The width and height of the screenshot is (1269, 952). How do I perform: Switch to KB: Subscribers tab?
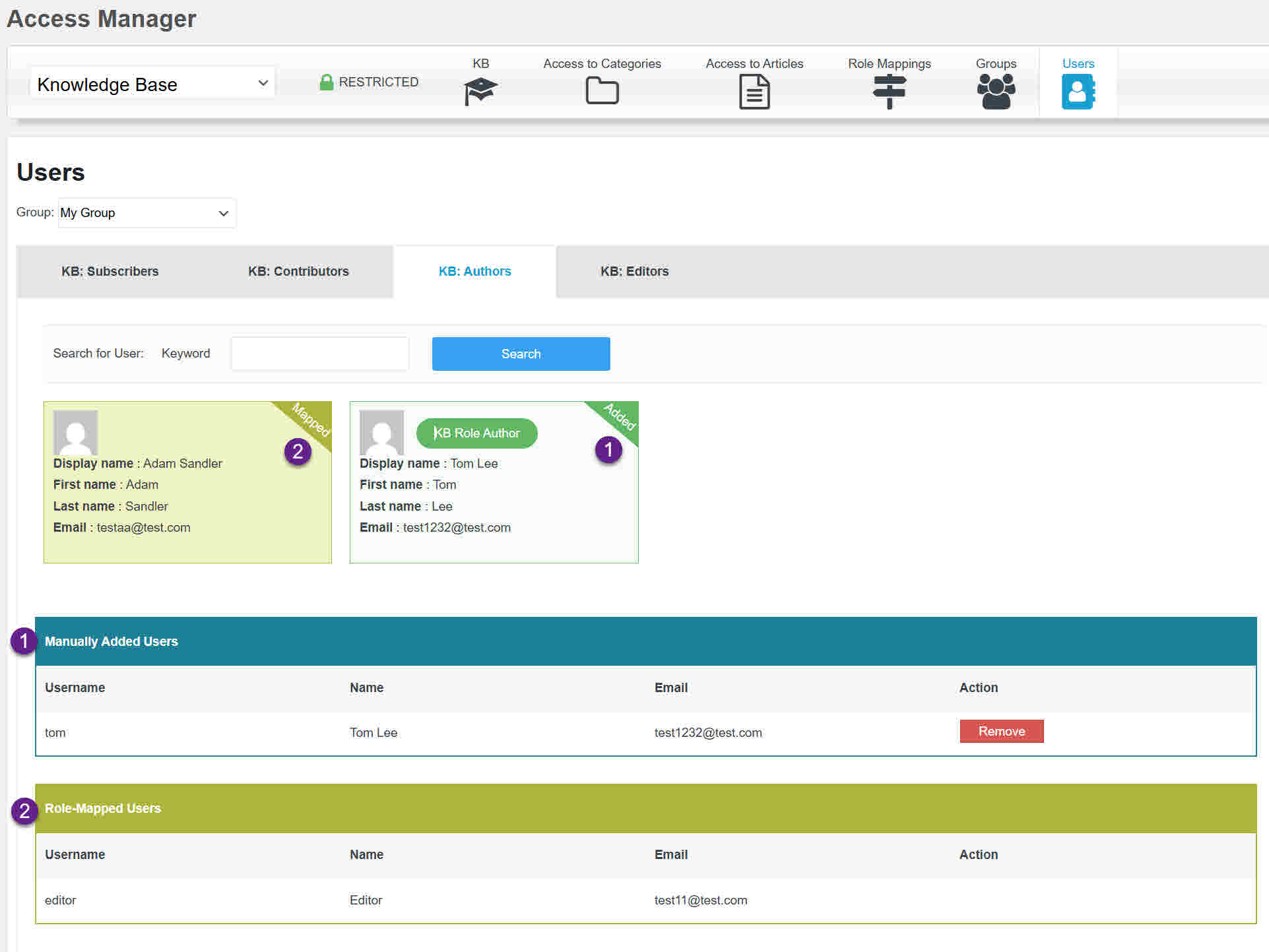click(x=110, y=271)
